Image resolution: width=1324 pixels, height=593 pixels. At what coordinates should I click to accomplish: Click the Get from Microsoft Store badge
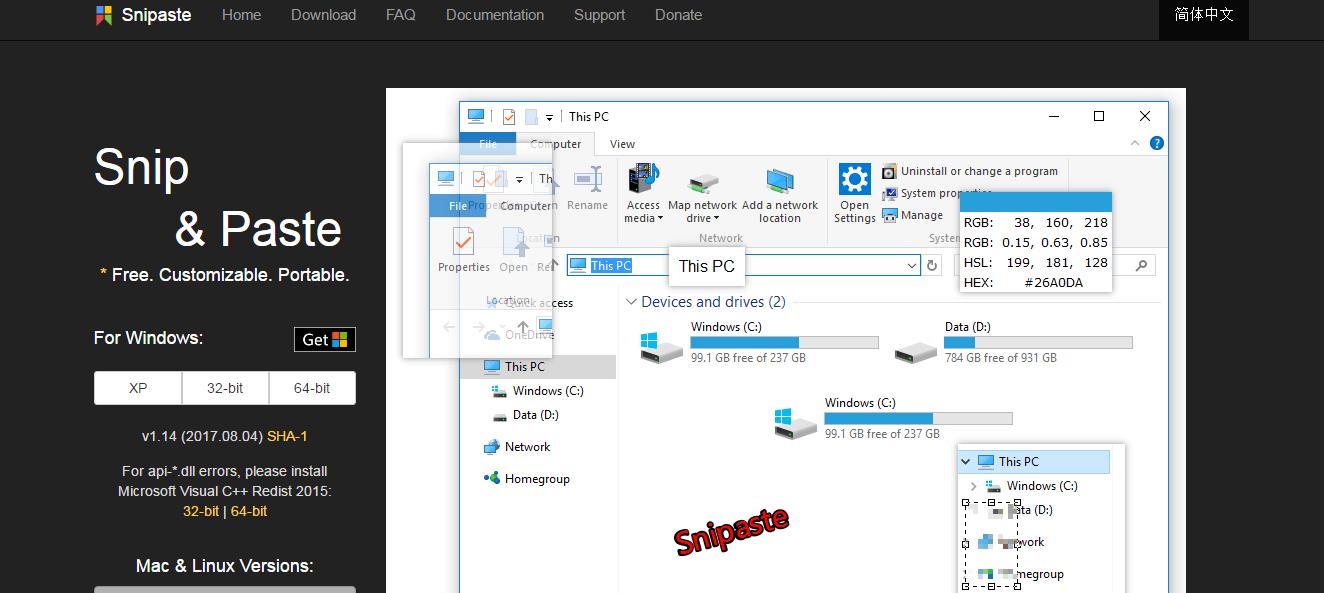click(x=325, y=339)
